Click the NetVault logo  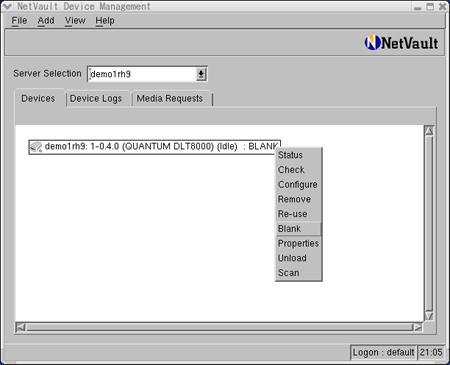[401, 43]
